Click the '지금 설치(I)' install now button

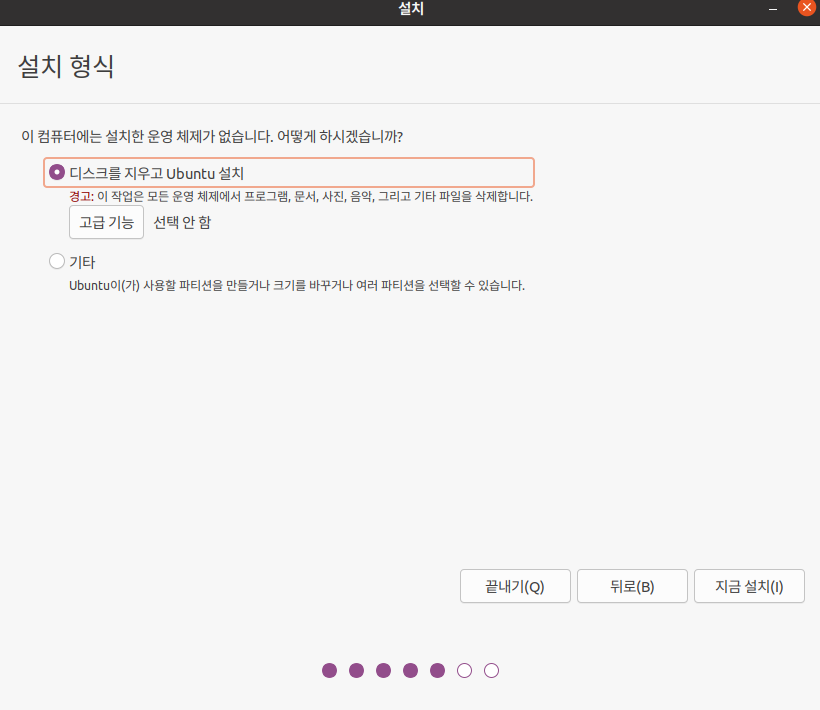pyautogui.click(x=749, y=586)
